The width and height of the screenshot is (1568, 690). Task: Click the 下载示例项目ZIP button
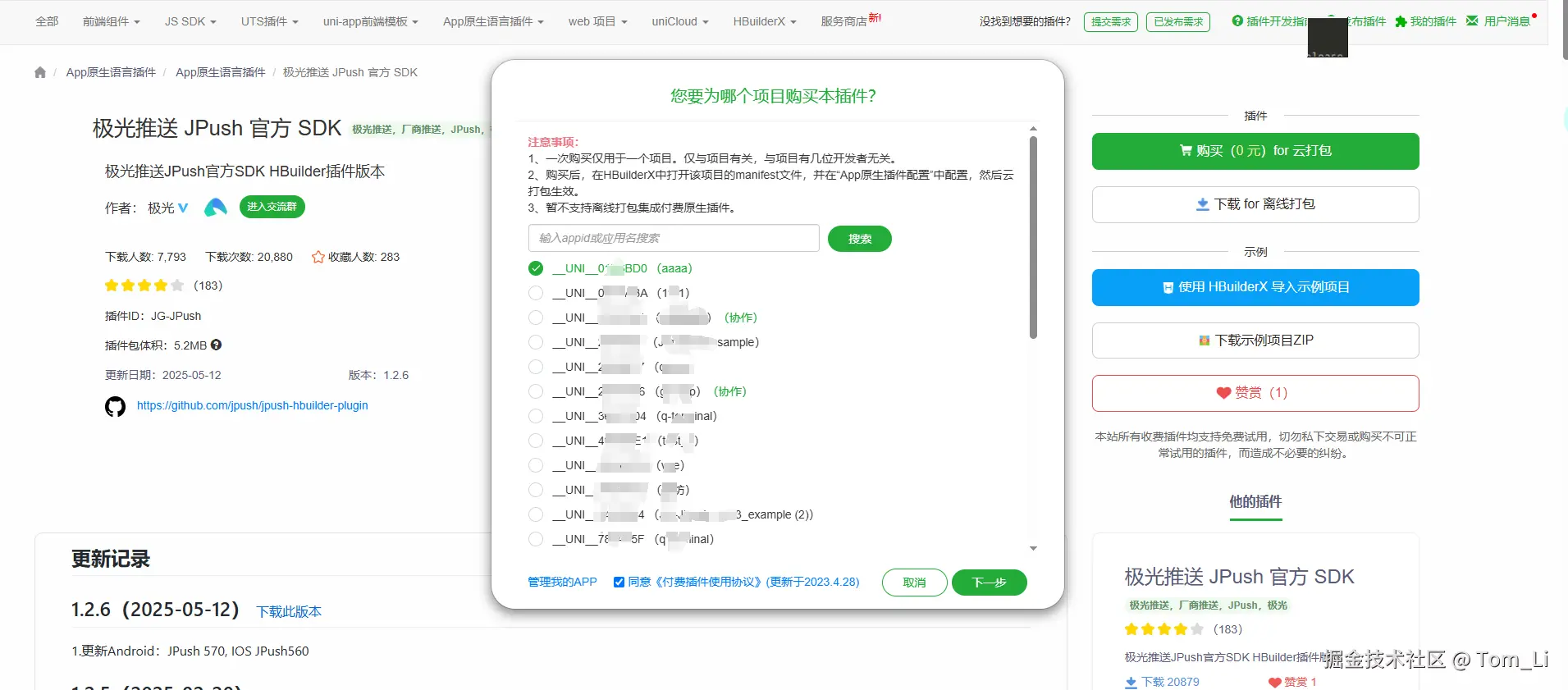click(x=1255, y=340)
